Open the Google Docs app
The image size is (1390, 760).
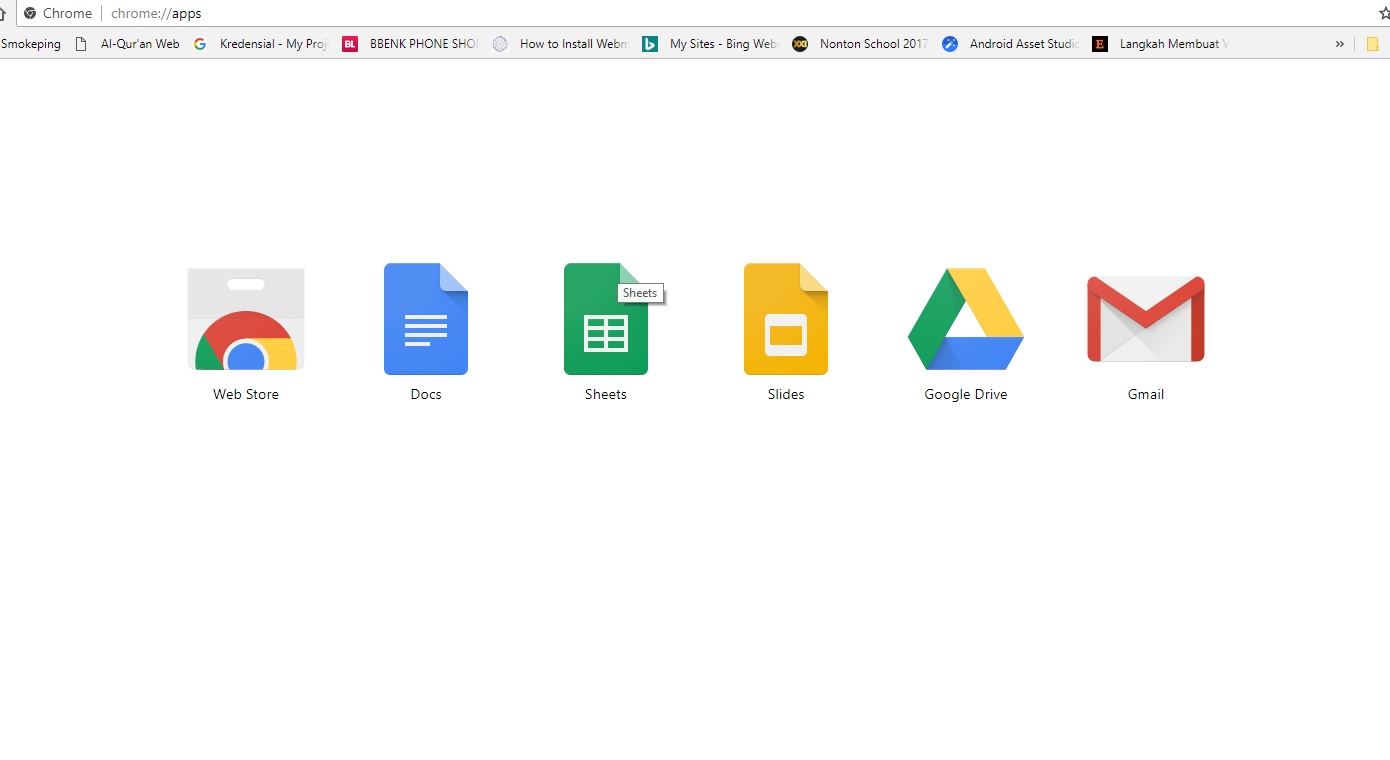(x=425, y=320)
